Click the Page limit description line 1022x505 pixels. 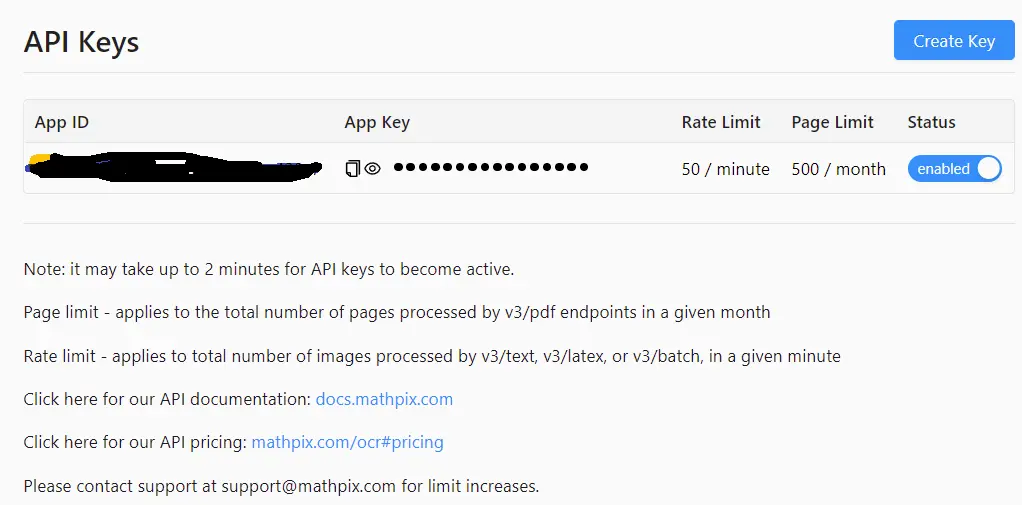[x=397, y=312]
